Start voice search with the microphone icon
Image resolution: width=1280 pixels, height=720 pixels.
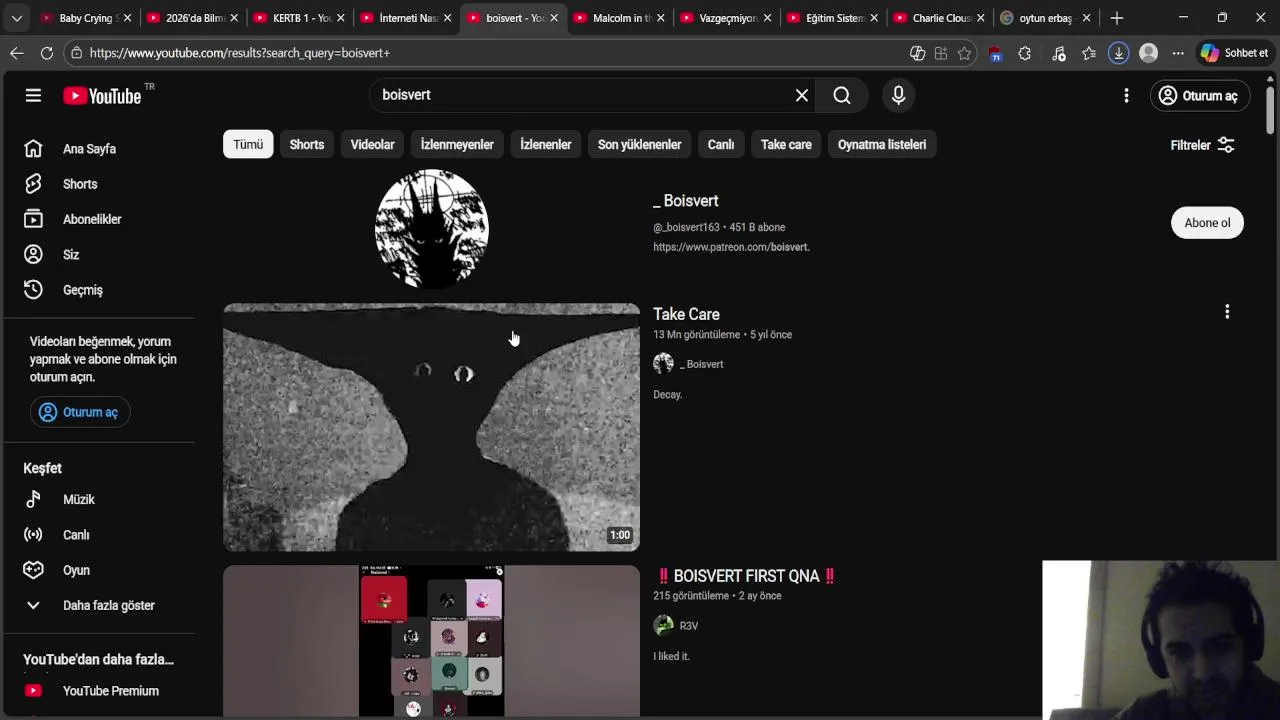point(898,95)
